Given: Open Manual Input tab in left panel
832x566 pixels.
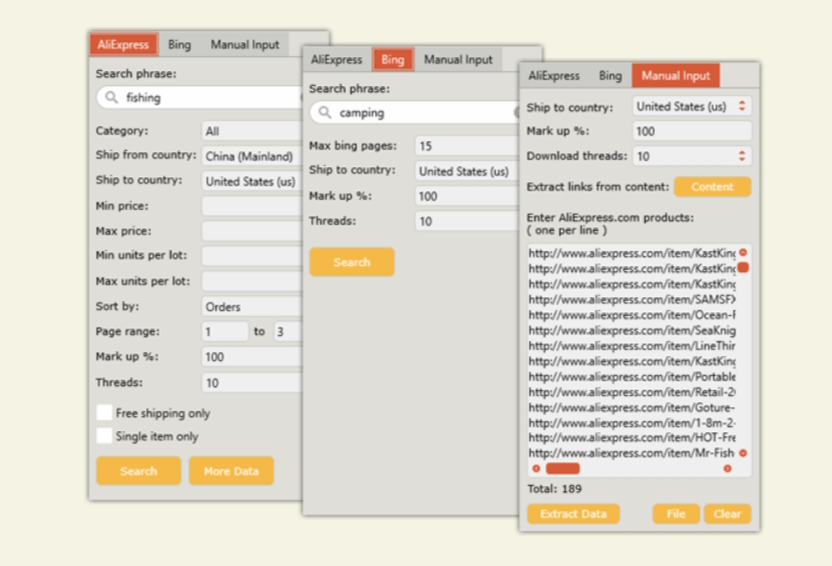Looking at the screenshot, I should point(245,45).
